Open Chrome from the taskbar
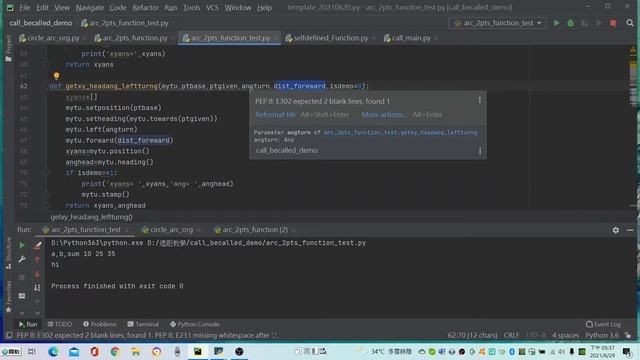Viewport: 640px width, 360px height. point(115,351)
